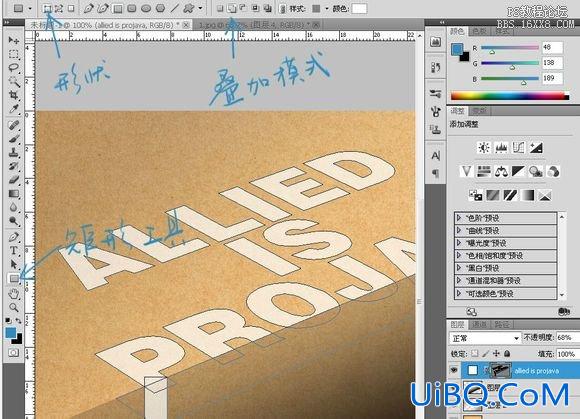The image size is (580, 419).
Task: Hide the 'allied is projava' layer
Action: point(453,370)
